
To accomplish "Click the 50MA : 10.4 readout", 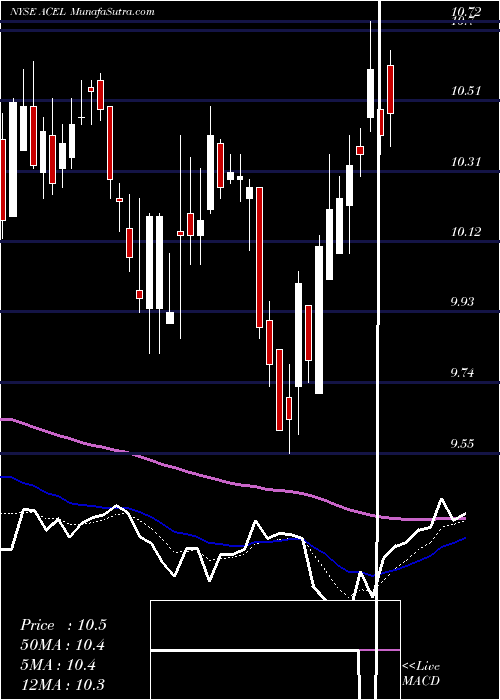I will (x=63, y=645).
